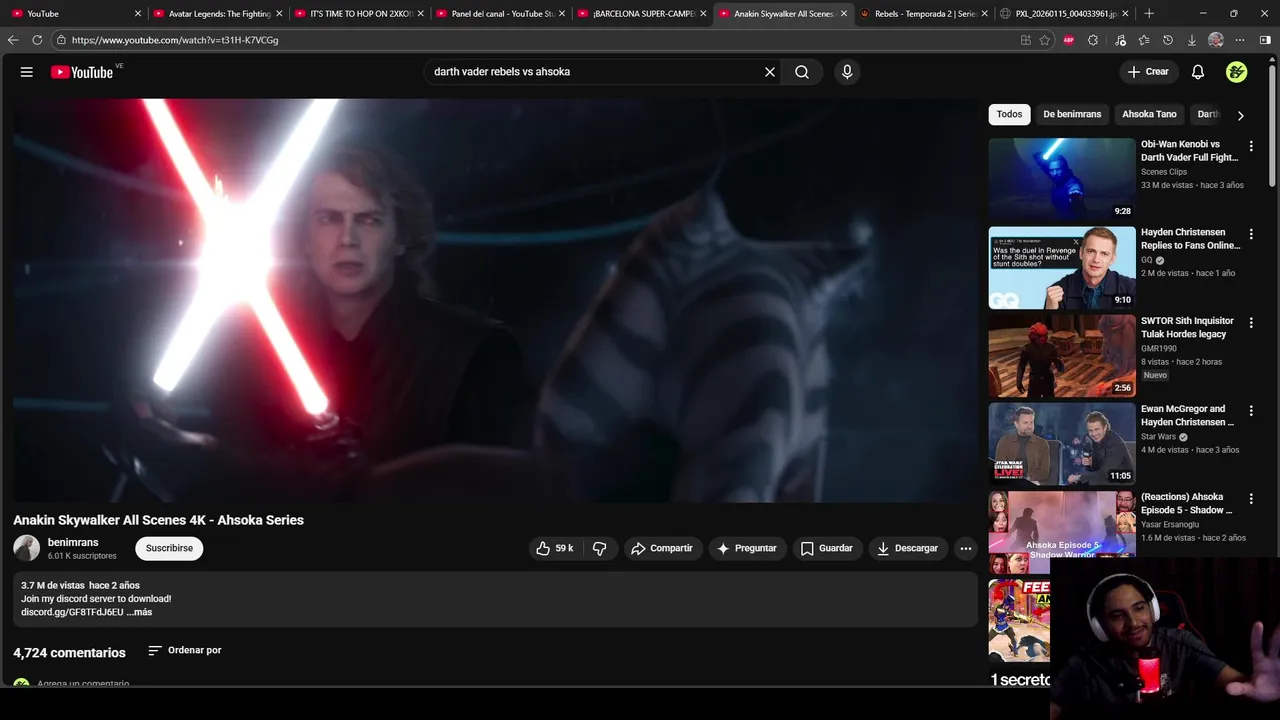This screenshot has width=1280, height=720.
Task: Open the Ewan McGregor and Hayden Christensen title
Action: [1187, 415]
